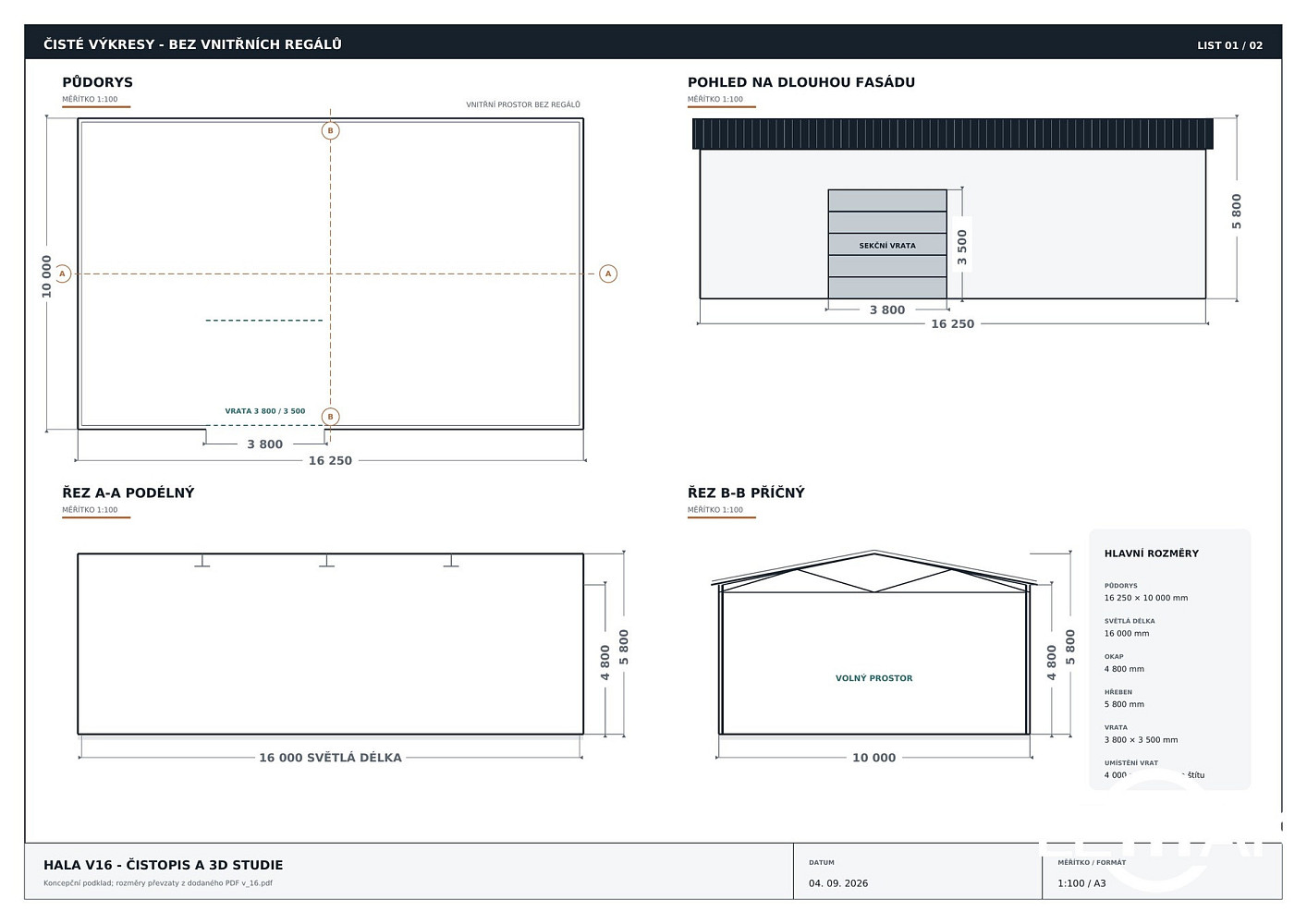The image size is (1307, 924).
Task: Click the ŘEZ A-A PODÉLNÝ heading
Action: (128, 492)
